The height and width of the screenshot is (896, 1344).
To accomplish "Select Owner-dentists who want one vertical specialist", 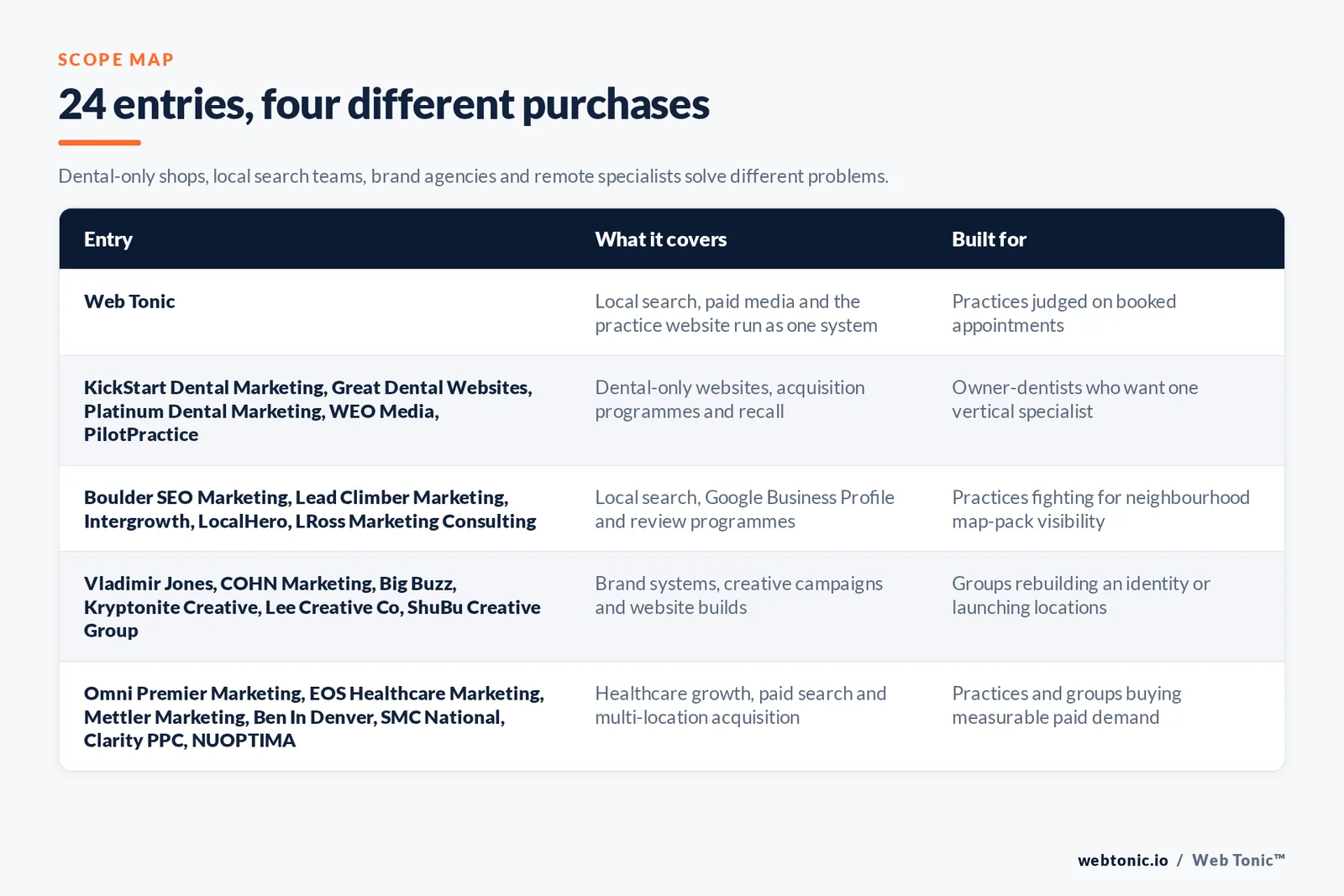I will 1074,400.
